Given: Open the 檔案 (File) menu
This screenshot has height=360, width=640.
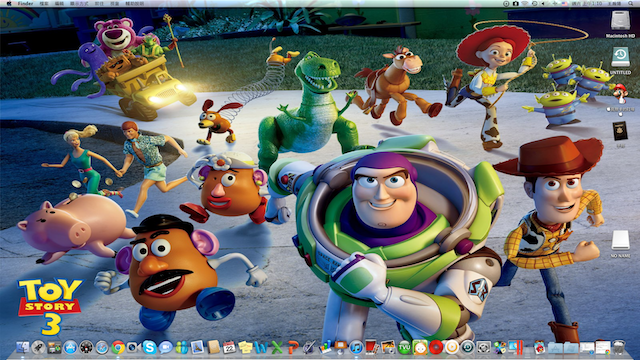Looking at the screenshot, I should coord(44,3).
